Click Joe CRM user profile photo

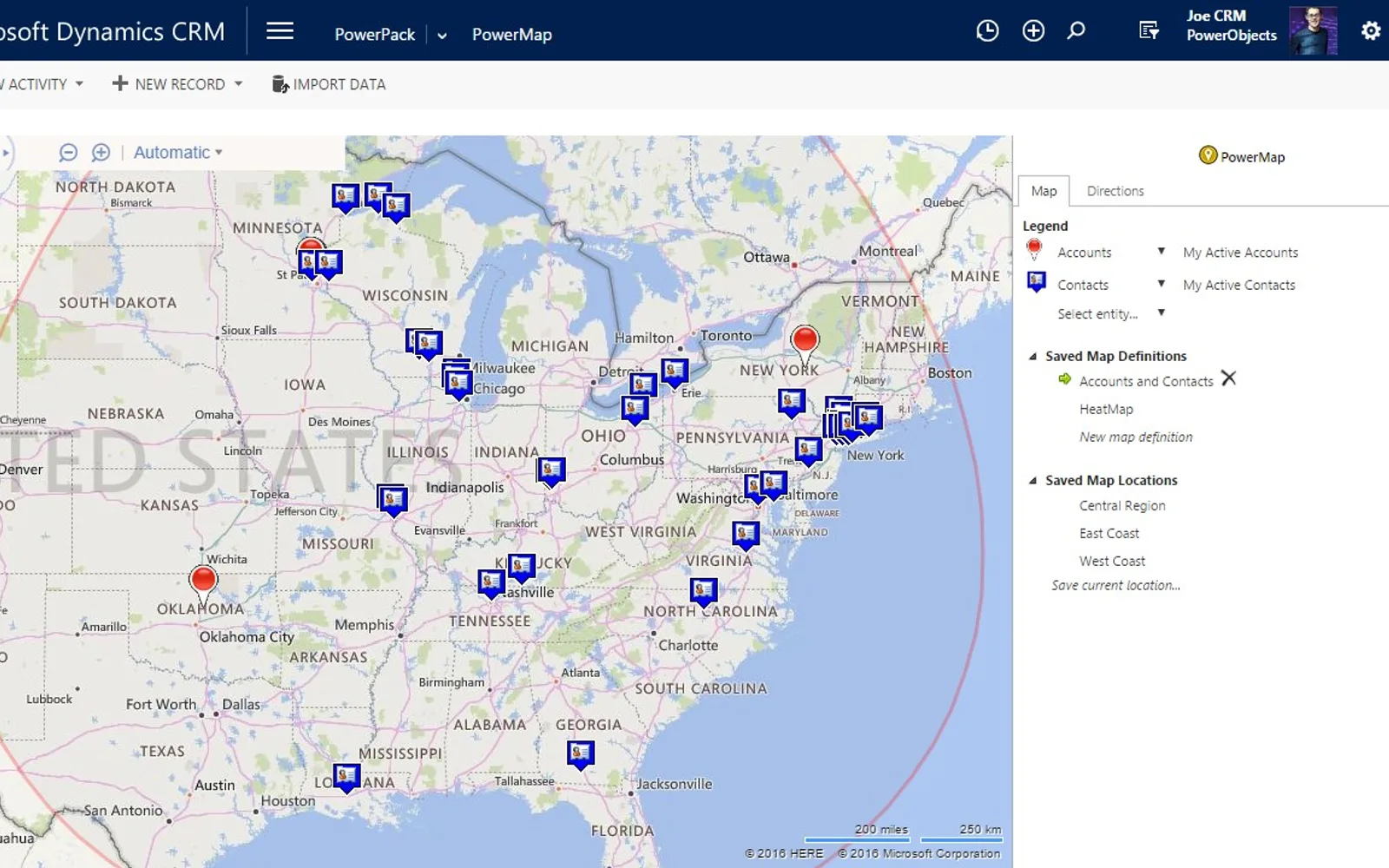click(1313, 30)
